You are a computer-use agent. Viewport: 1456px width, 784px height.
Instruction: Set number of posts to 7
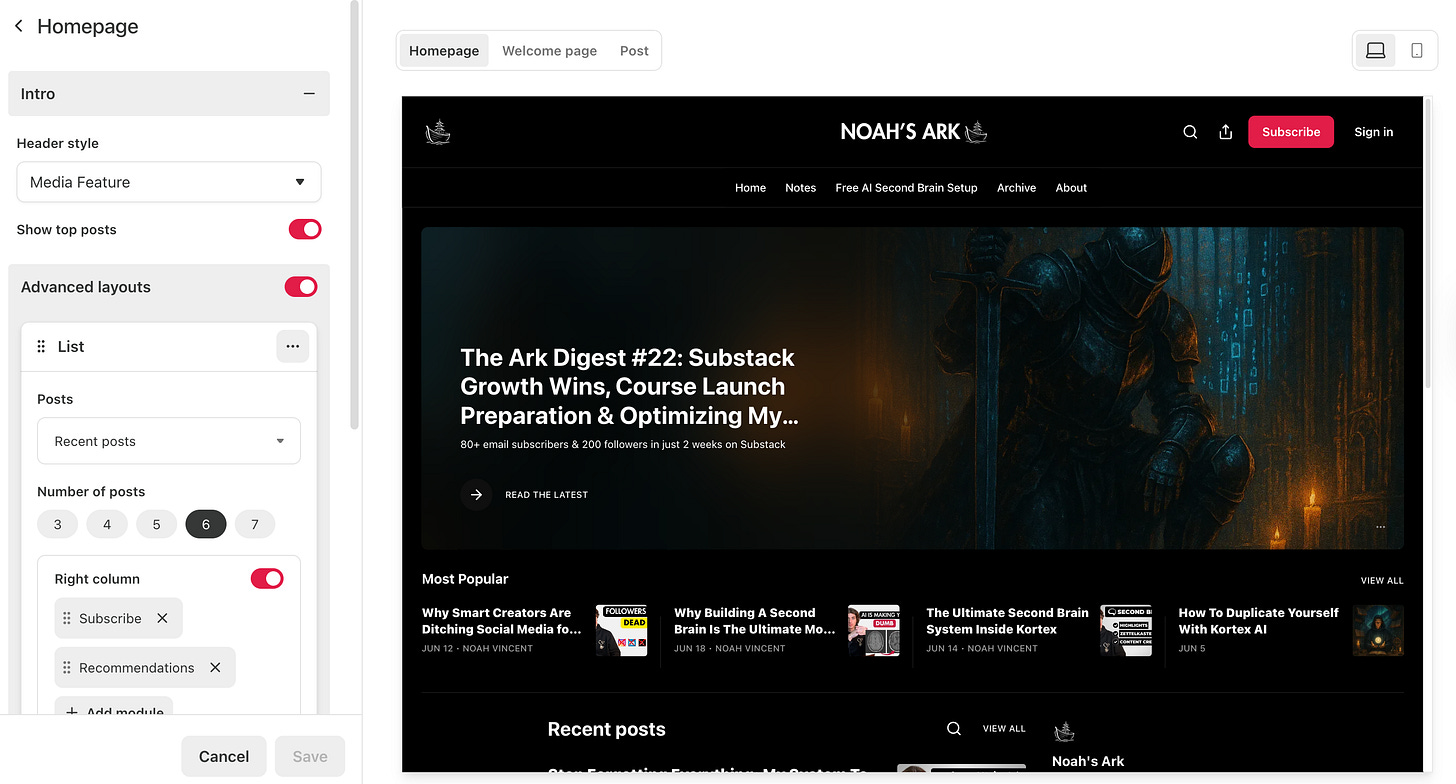255,524
